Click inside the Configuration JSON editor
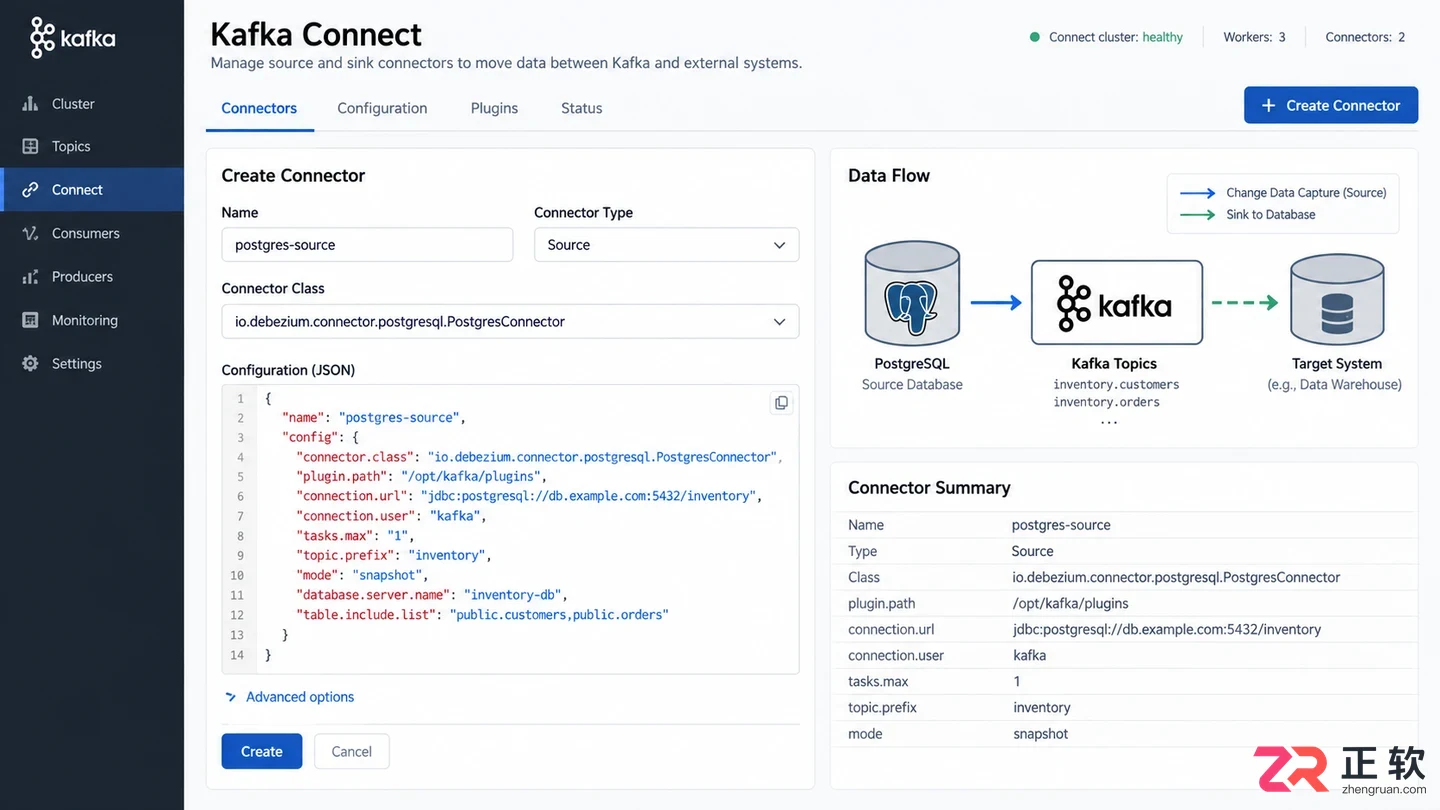The width and height of the screenshot is (1440, 810). coord(510,529)
